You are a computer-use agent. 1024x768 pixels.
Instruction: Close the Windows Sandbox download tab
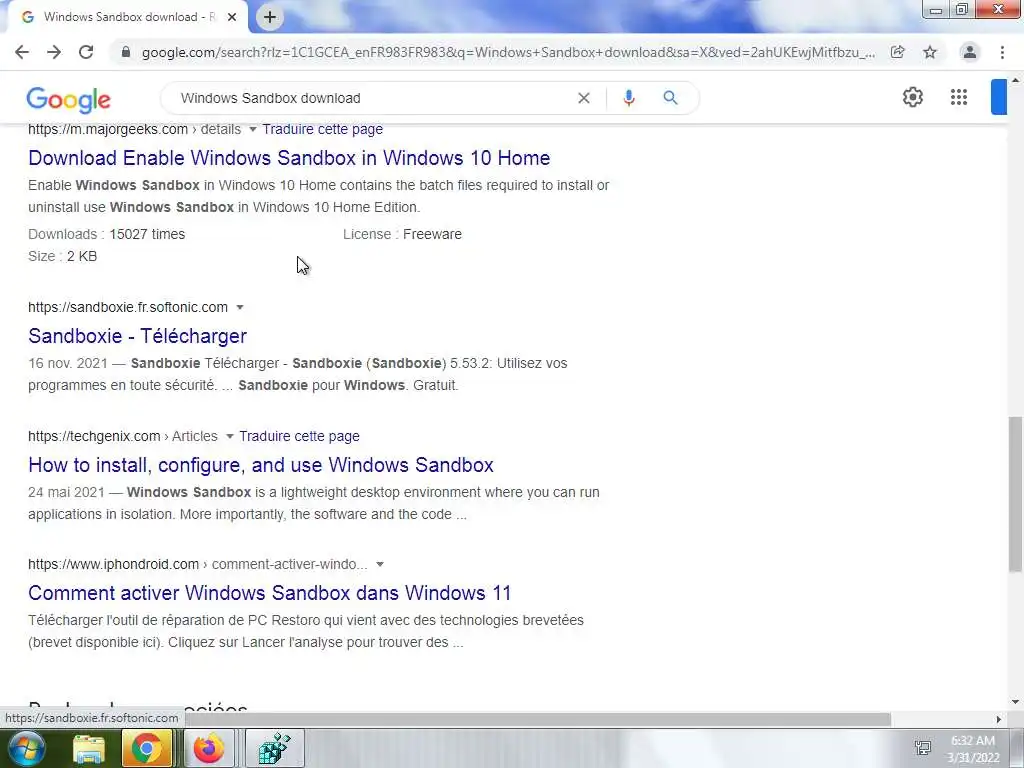point(232,17)
